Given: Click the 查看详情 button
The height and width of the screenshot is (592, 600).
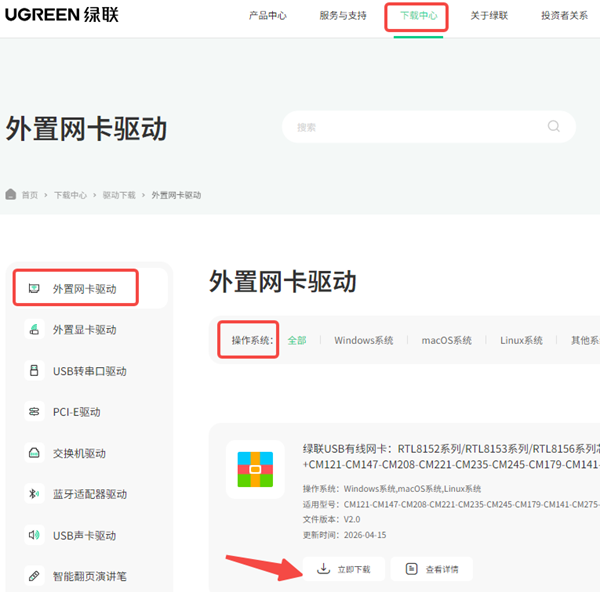Looking at the screenshot, I should (432, 569).
